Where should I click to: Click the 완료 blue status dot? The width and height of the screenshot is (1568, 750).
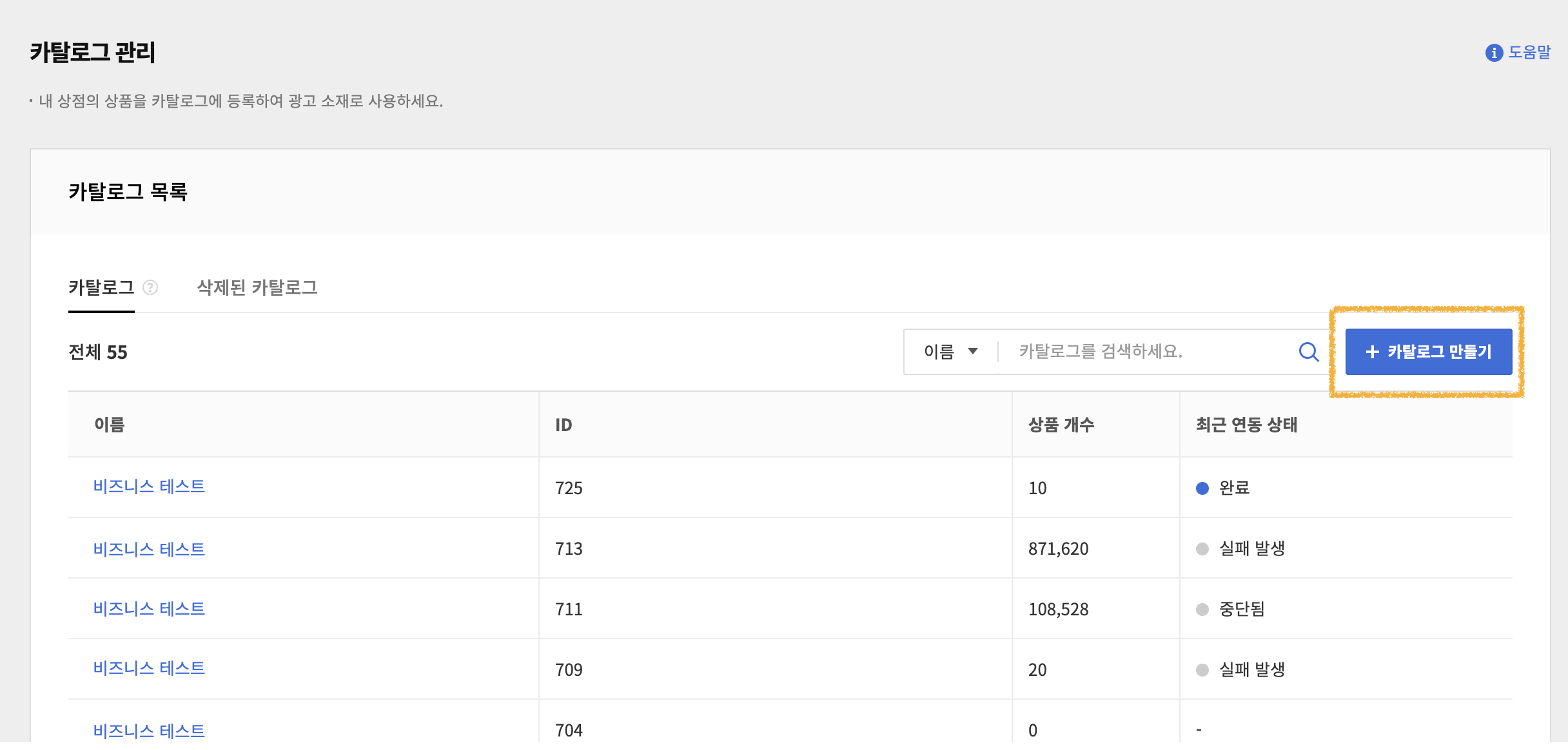[1202, 488]
